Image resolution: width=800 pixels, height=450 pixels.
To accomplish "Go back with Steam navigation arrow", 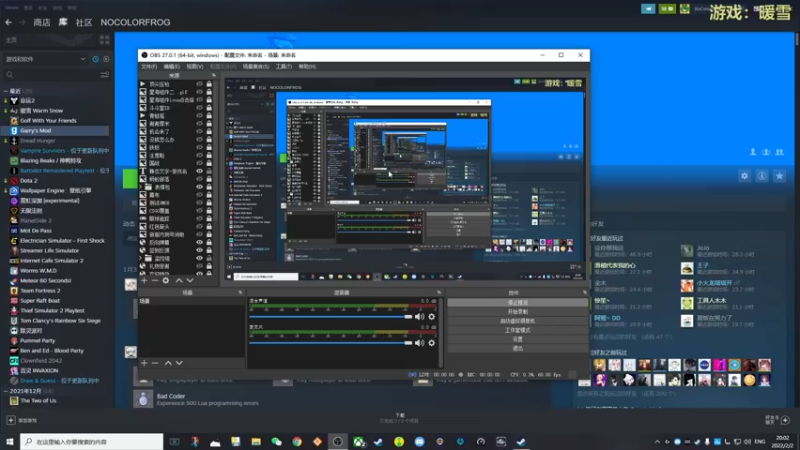I will 9,22.
